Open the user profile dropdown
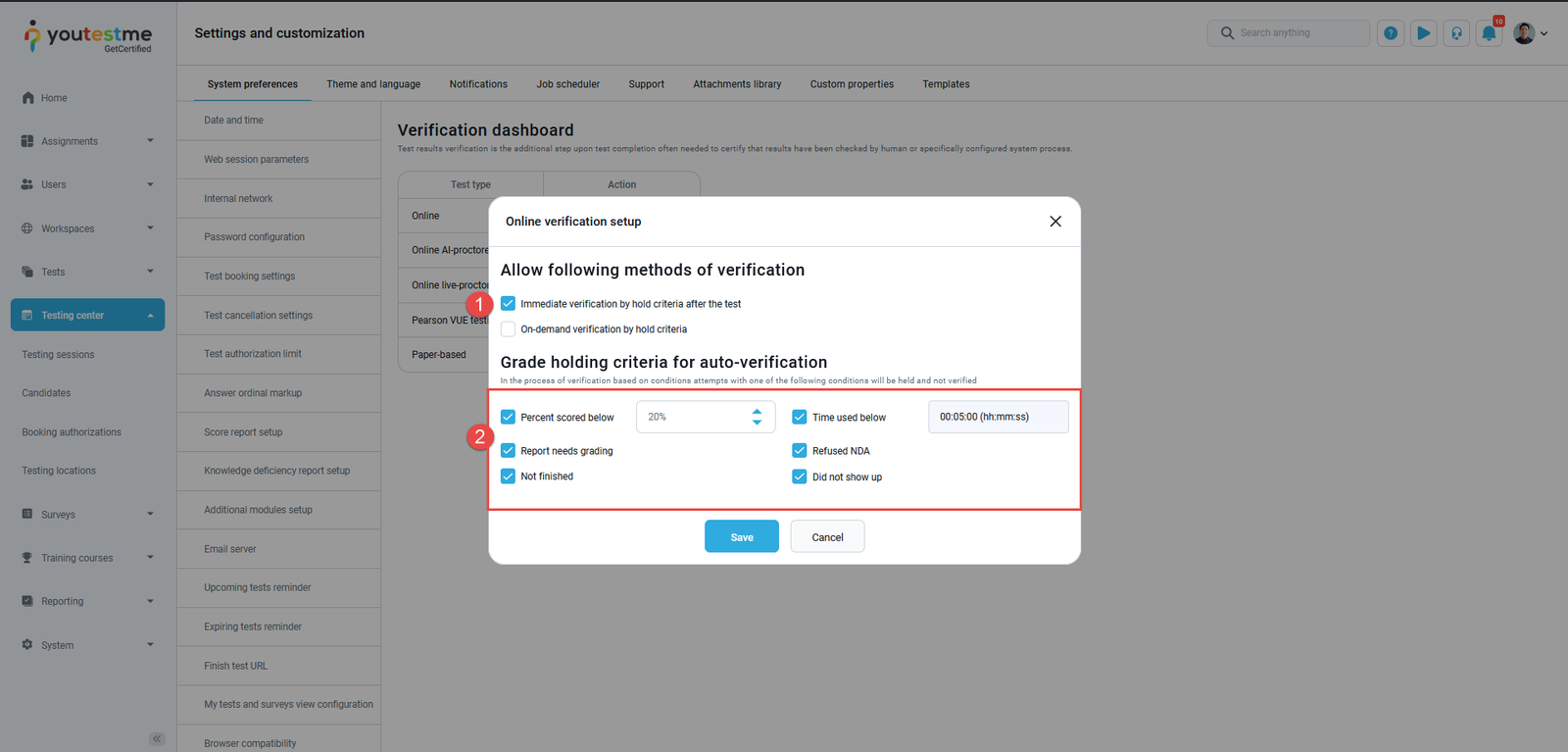 pyautogui.click(x=1530, y=33)
